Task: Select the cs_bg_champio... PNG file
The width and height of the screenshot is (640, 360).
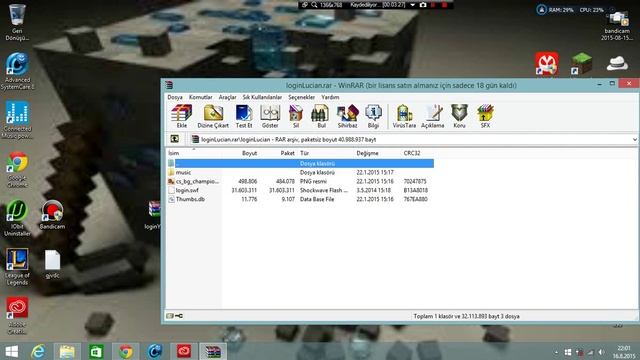Action: tap(300, 181)
